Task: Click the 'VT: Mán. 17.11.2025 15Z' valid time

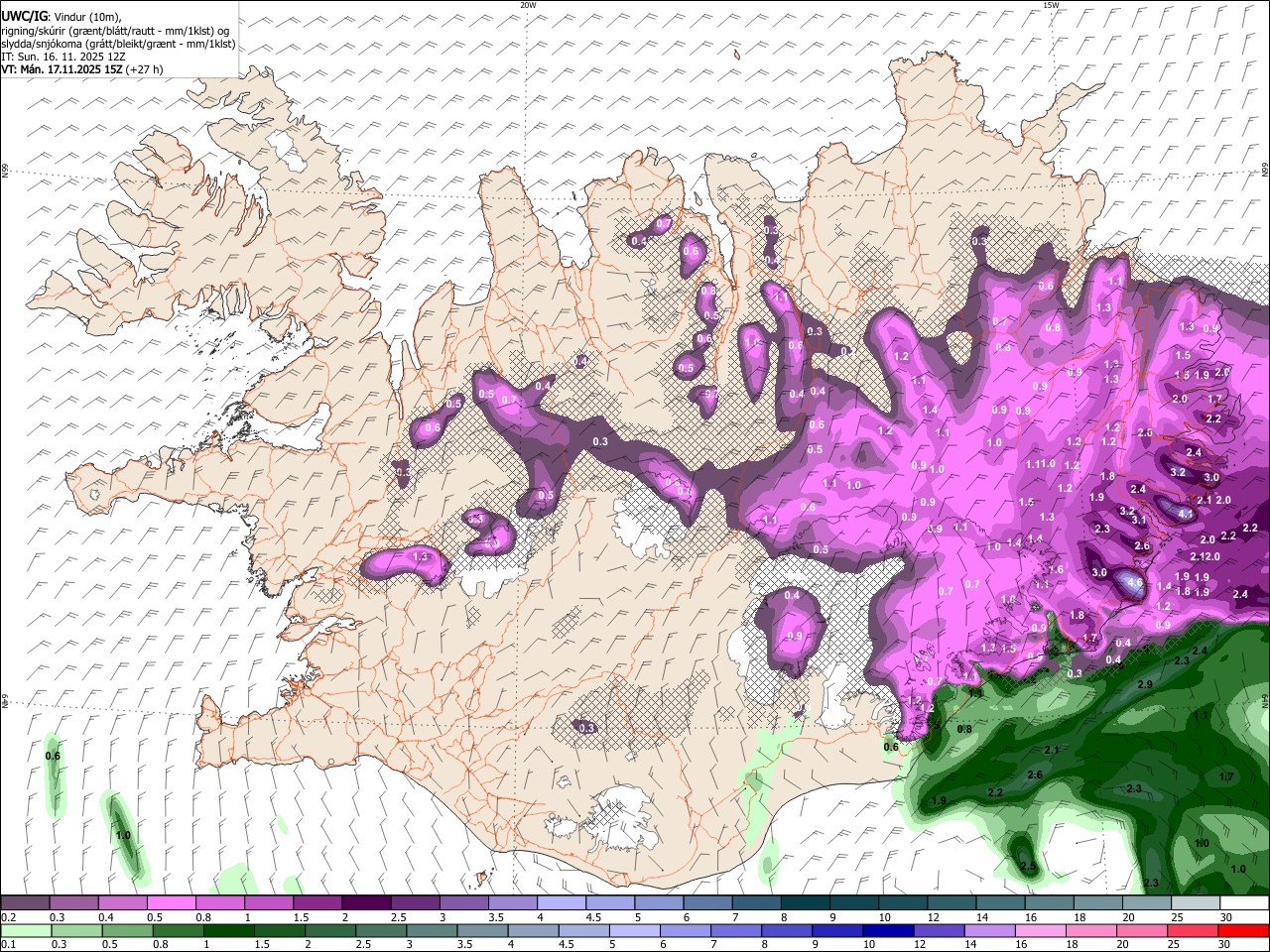Action: coord(62,69)
